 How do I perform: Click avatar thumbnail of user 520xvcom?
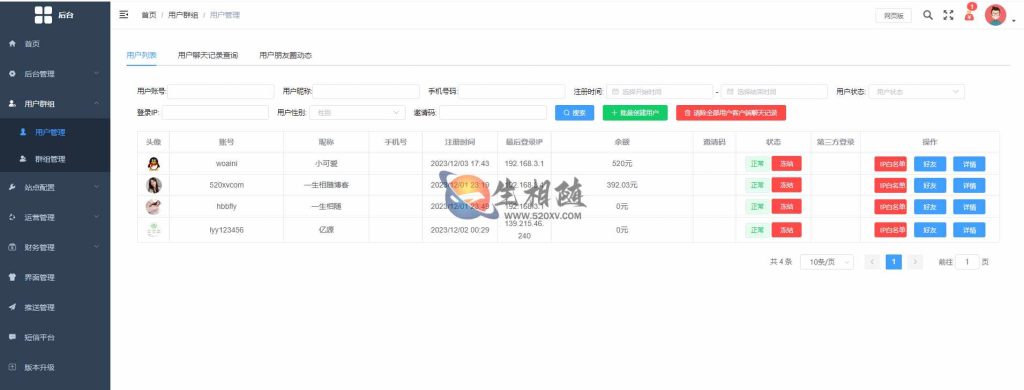[153, 185]
